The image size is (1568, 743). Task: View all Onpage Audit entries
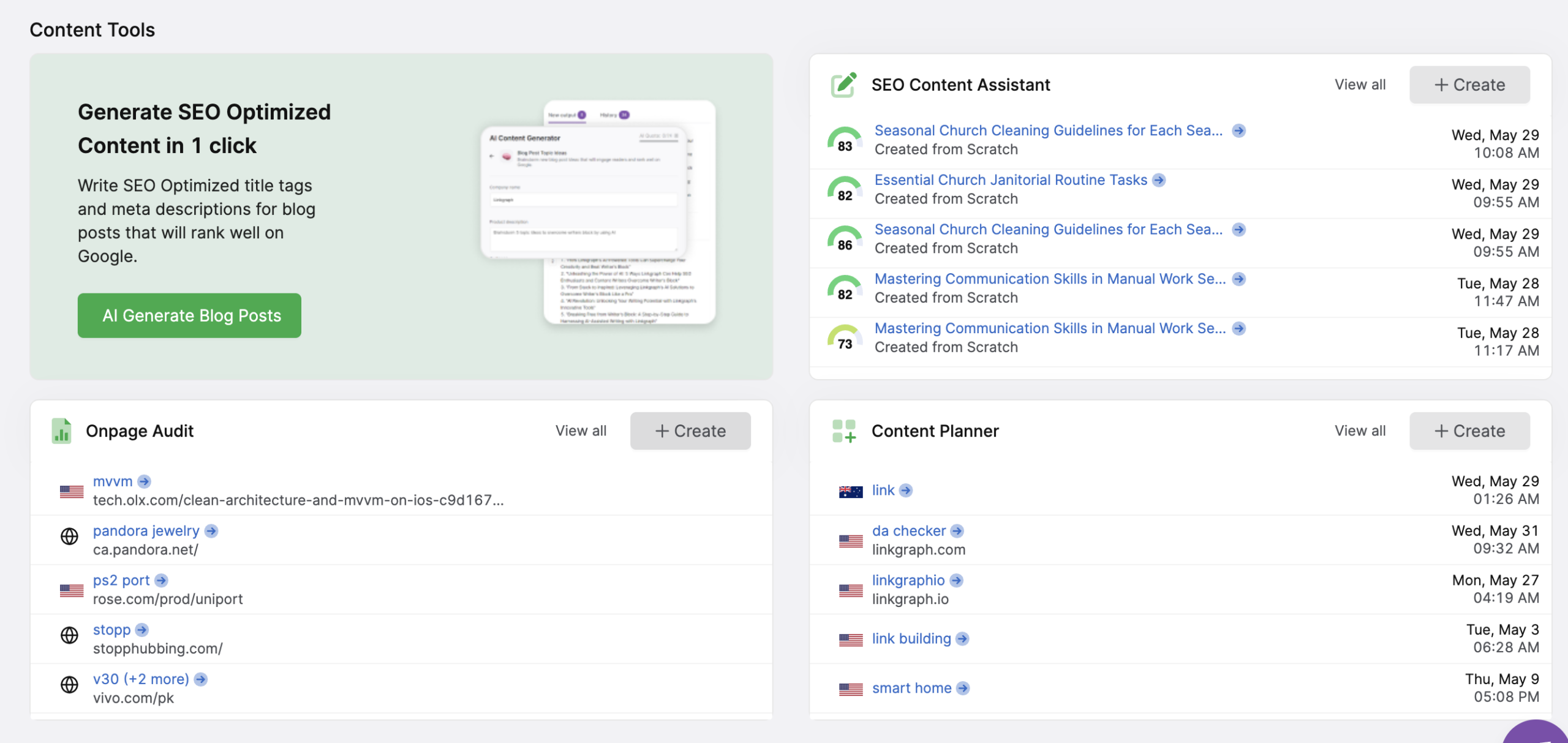pyautogui.click(x=581, y=431)
